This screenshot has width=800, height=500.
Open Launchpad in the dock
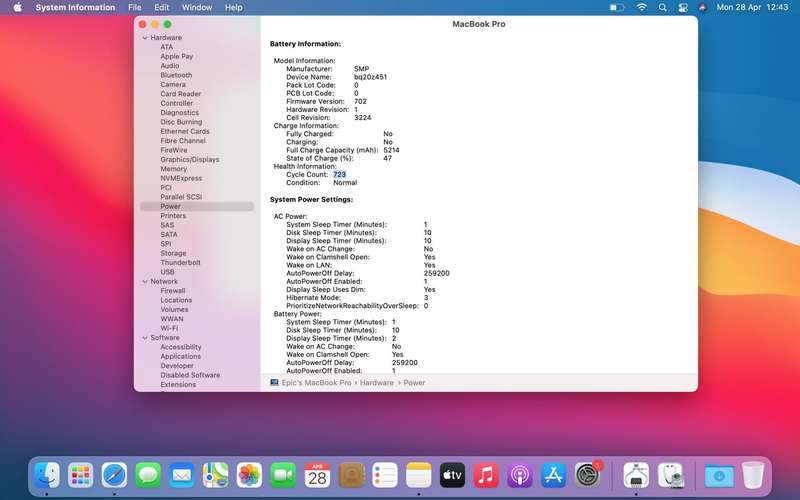81,476
